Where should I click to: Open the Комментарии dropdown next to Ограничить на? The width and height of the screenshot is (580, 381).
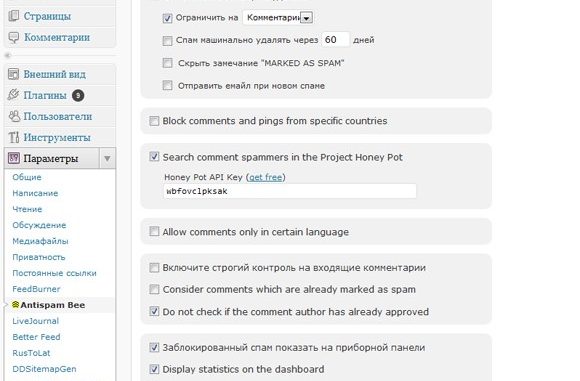point(277,17)
